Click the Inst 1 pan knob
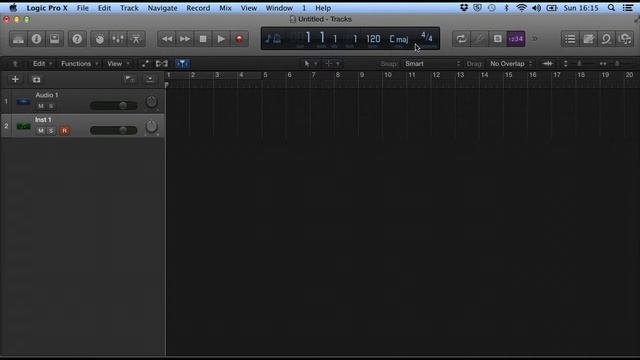 coord(151,127)
